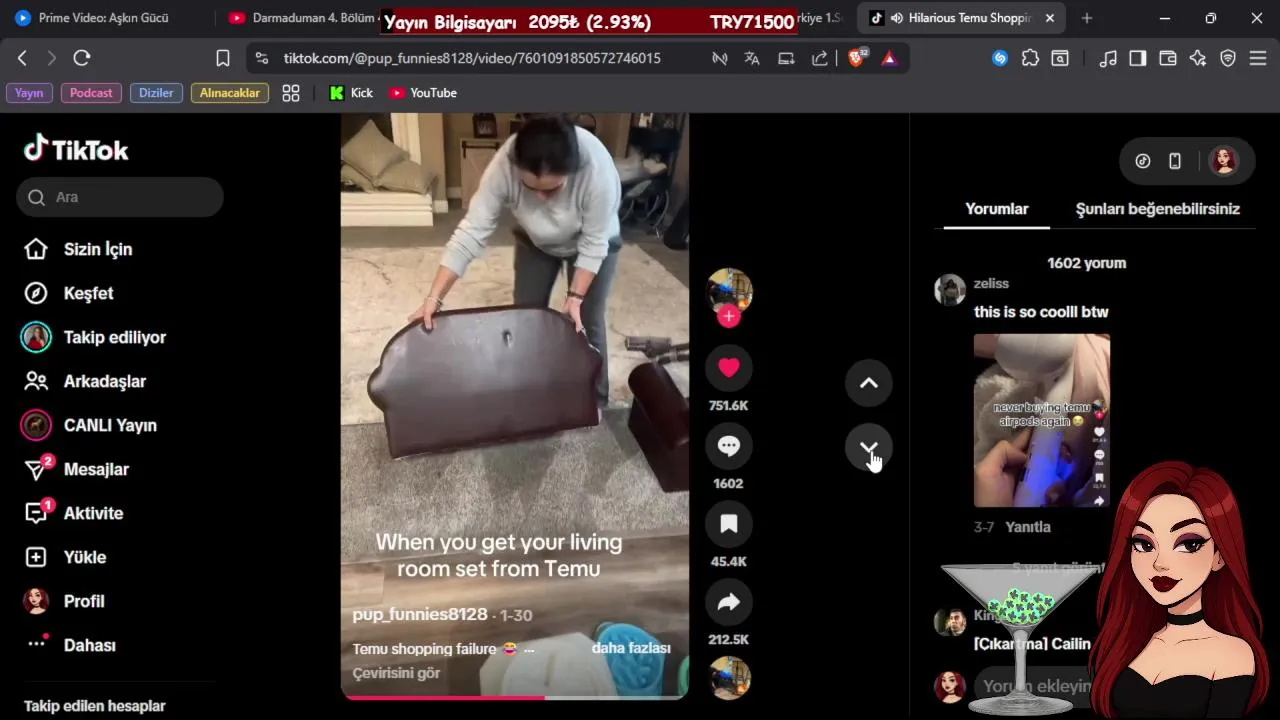Open the Shazam extension icon

pyautogui.click(x=1000, y=58)
